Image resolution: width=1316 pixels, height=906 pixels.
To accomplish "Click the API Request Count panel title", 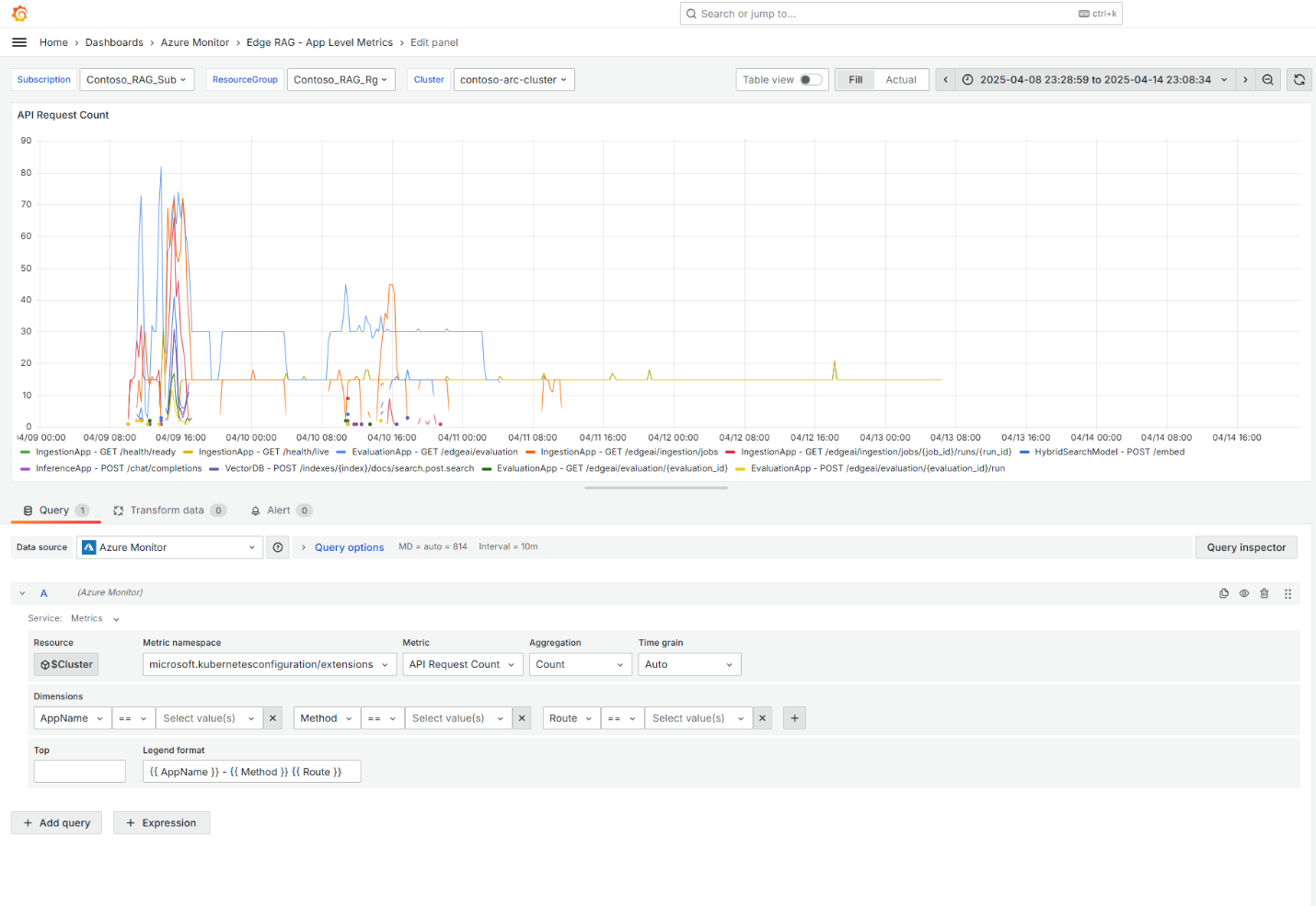I will [63, 115].
